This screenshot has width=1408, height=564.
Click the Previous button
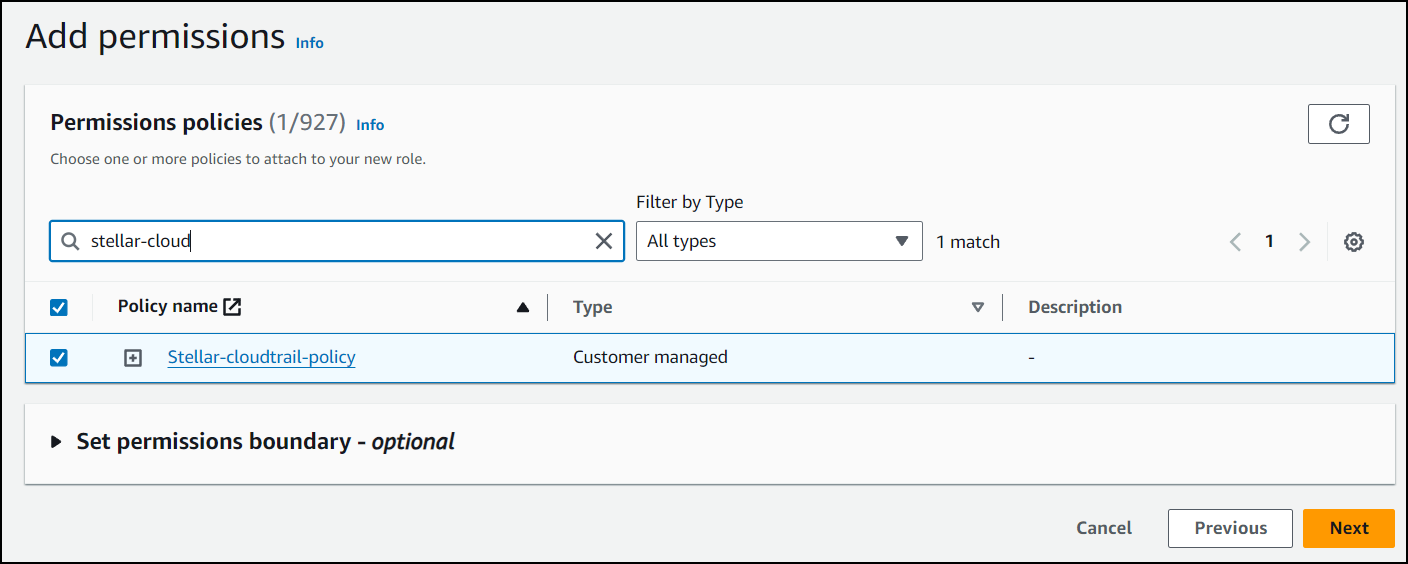pyautogui.click(x=1230, y=528)
